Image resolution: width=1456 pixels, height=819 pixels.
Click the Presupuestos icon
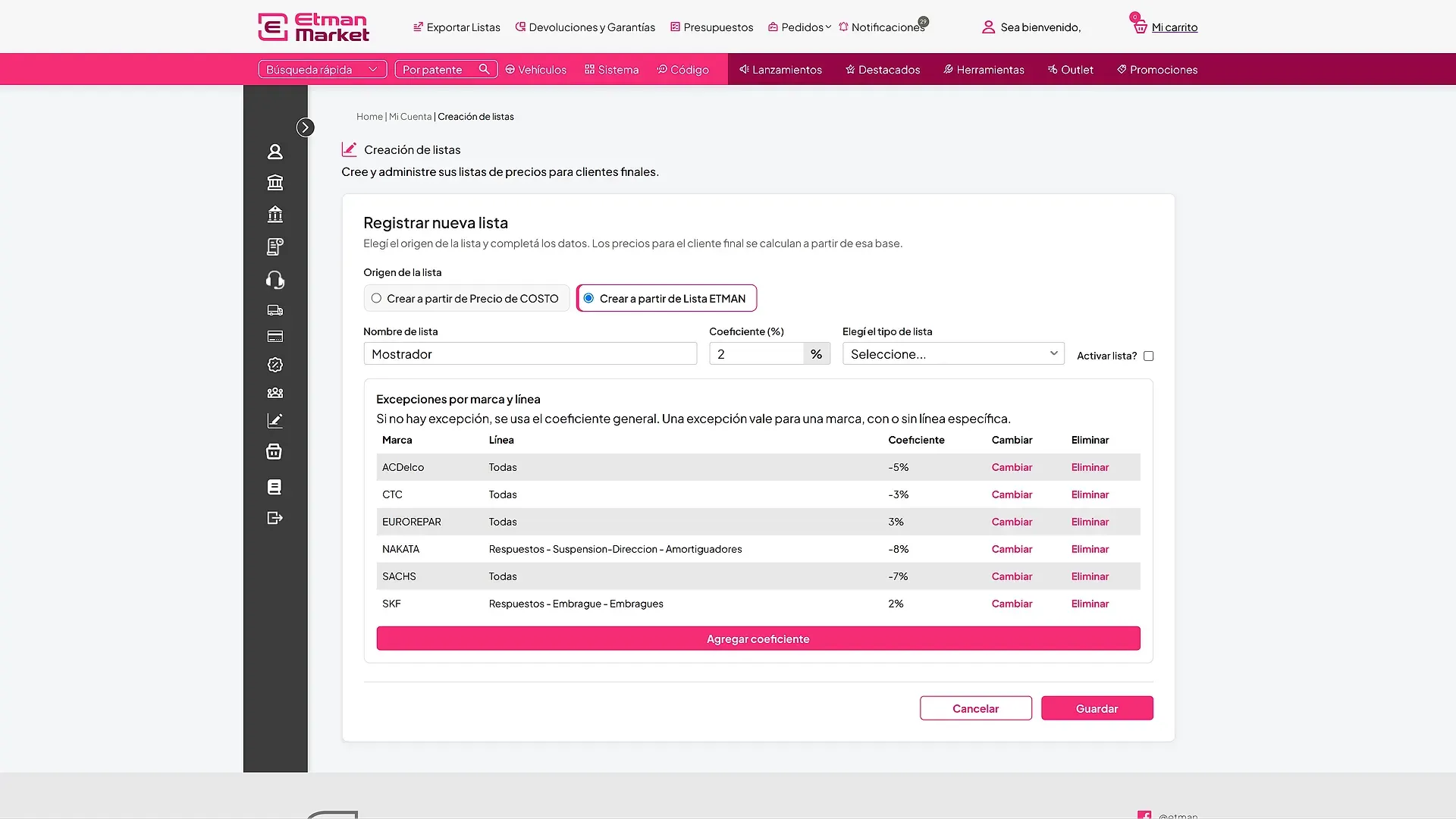point(675,27)
